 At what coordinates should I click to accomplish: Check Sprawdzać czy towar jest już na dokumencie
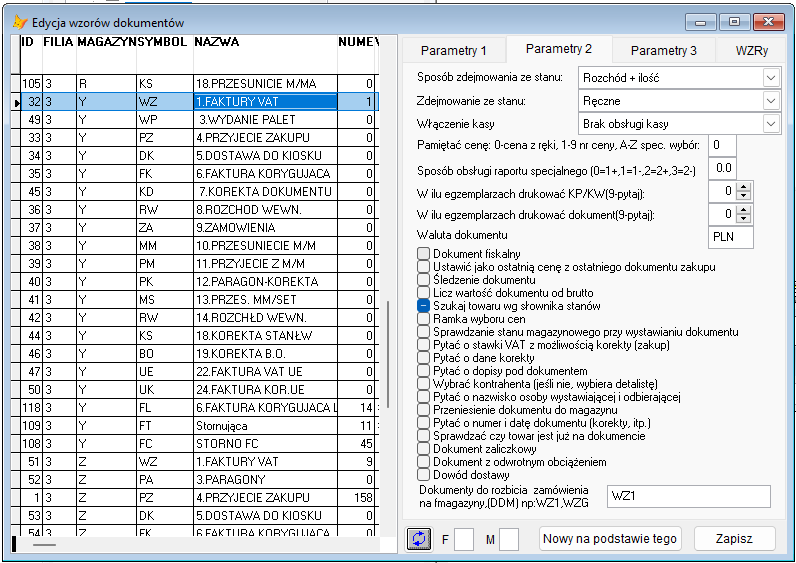pos(423,436)
